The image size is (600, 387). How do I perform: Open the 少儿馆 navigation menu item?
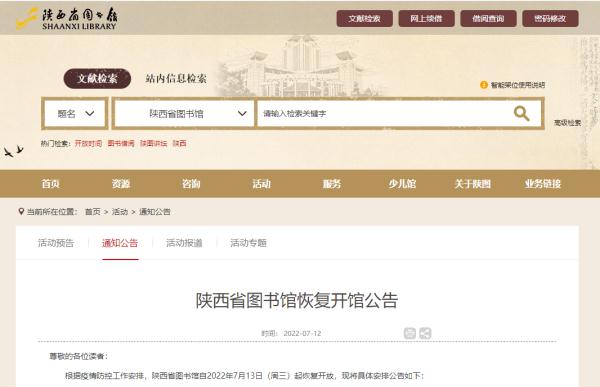[402, 184]
